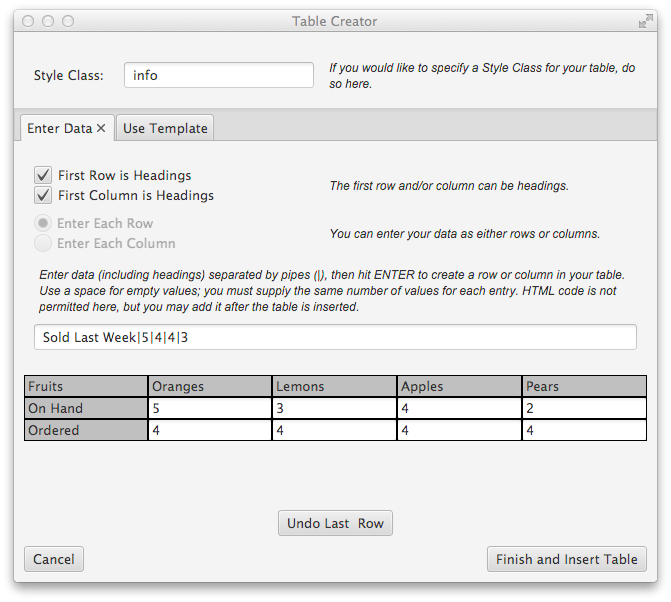This screenshot has width=671, height=602.
Task: Toggle First Column is Headings checkbox
Action: coord(43,195)
